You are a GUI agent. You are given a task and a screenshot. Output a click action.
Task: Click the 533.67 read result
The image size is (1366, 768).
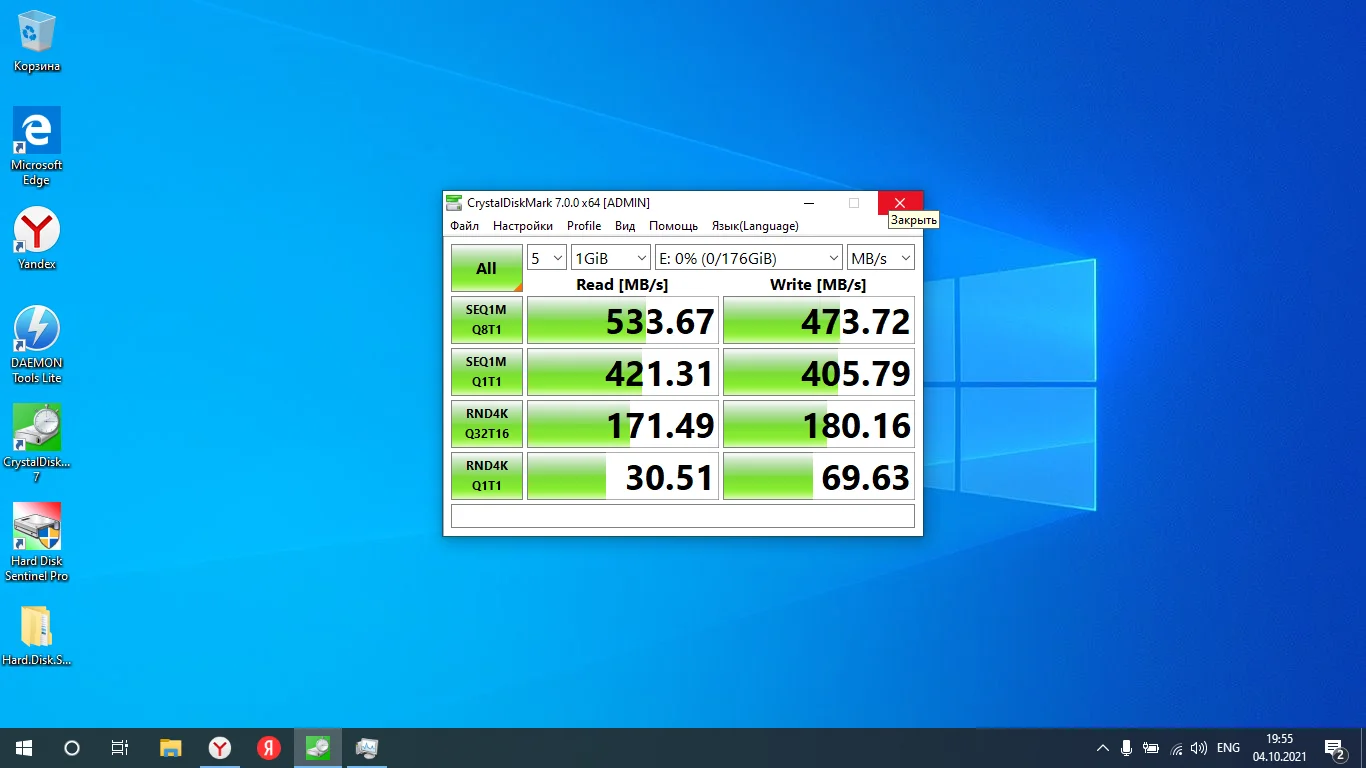point(623,321)
